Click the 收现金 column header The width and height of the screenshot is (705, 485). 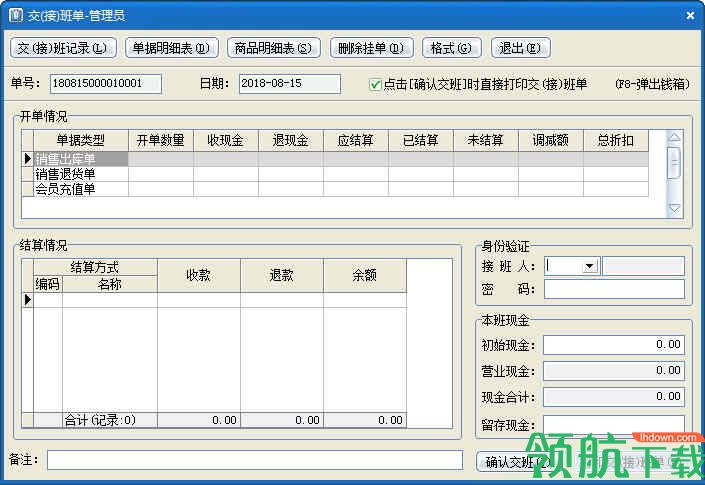pos(226,140)
